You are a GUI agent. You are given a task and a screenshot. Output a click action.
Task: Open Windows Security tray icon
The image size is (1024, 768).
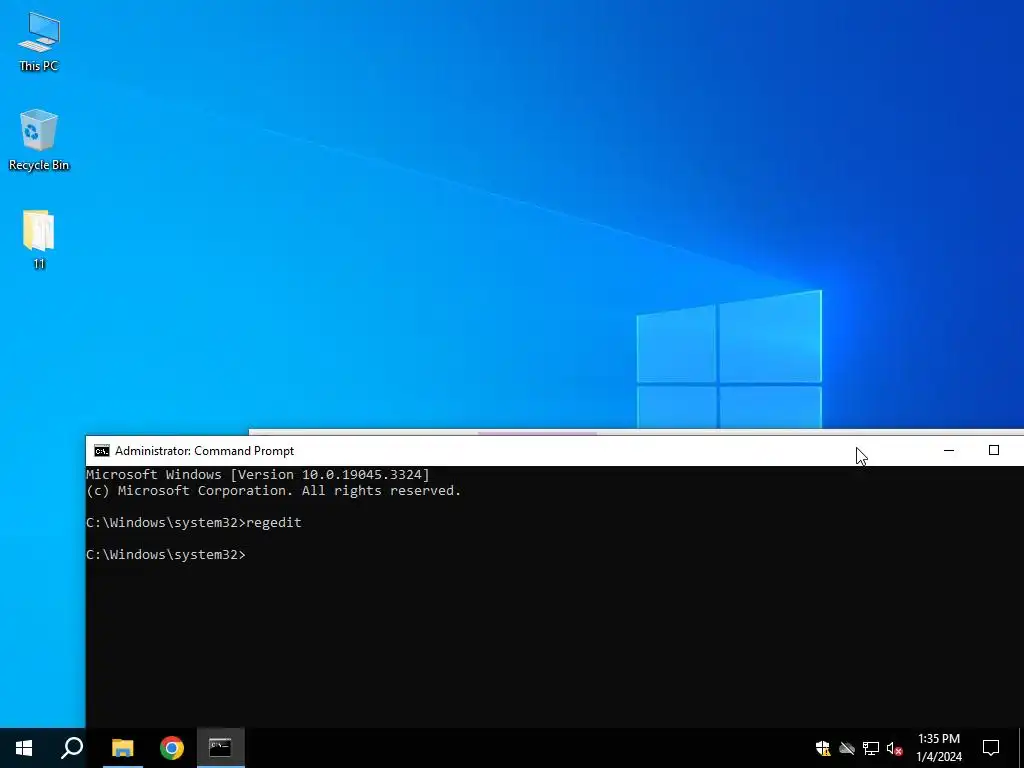click(x=823, y=748)
